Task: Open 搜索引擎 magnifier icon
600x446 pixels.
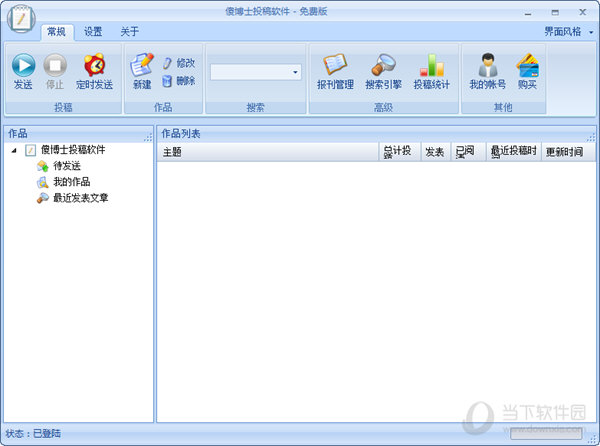Action: pyautogui.click(x=383, y=64)
